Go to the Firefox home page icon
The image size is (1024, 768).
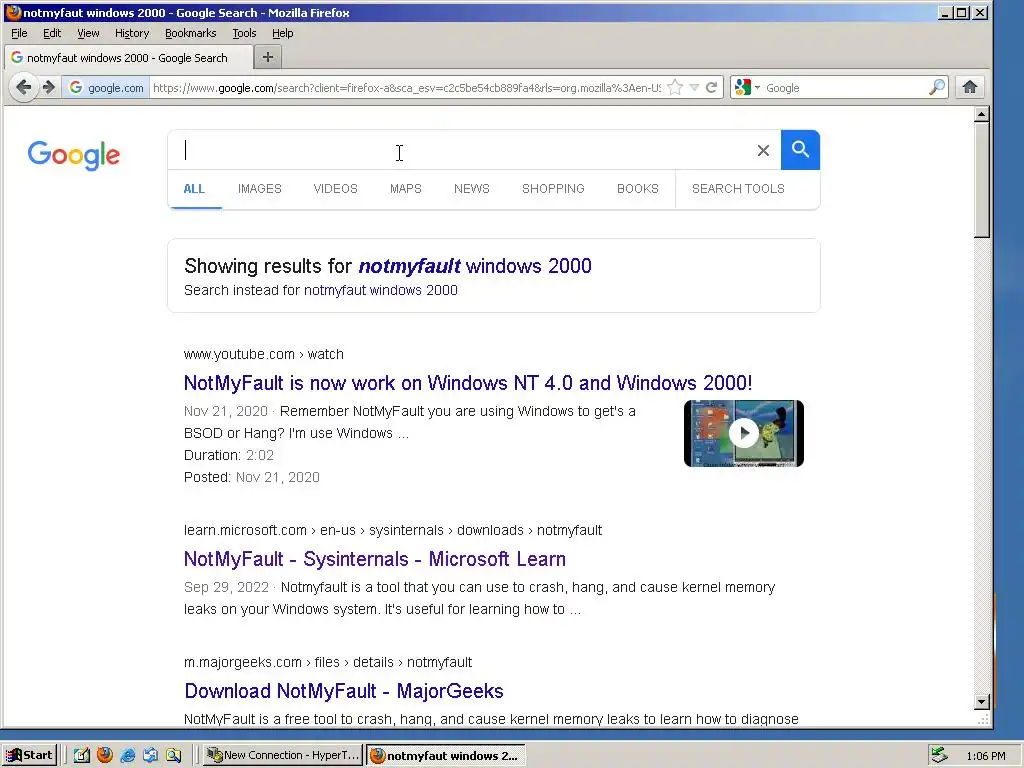(970, 87)
